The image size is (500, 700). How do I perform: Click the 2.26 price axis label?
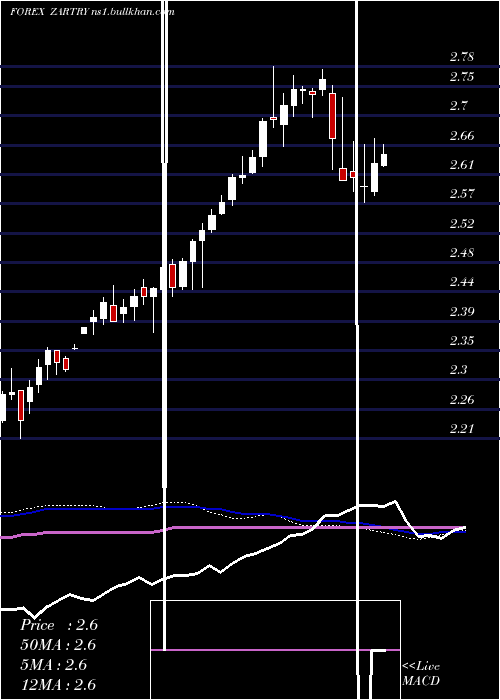[x=462, y=399]
